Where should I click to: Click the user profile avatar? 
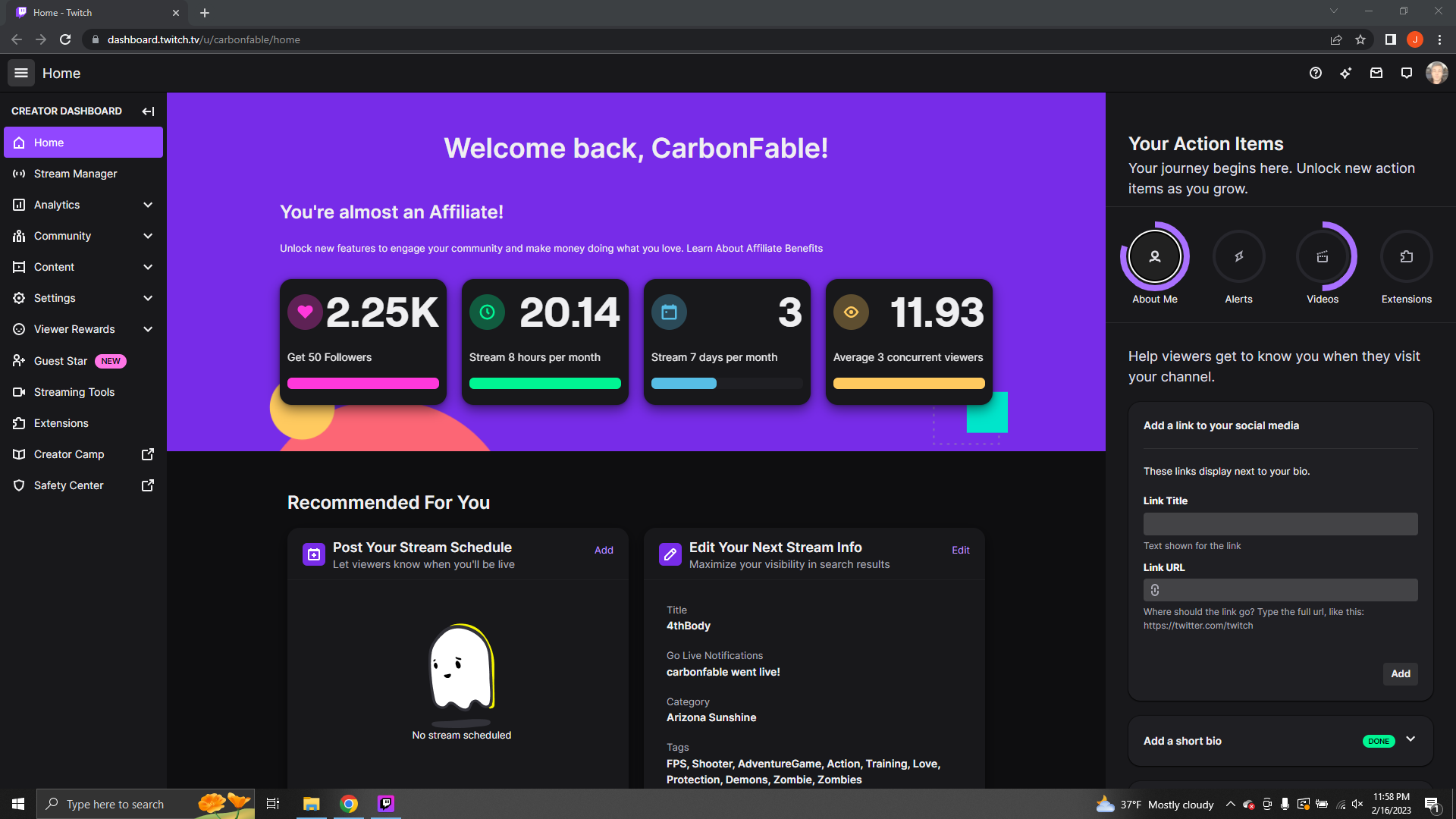1436,73
